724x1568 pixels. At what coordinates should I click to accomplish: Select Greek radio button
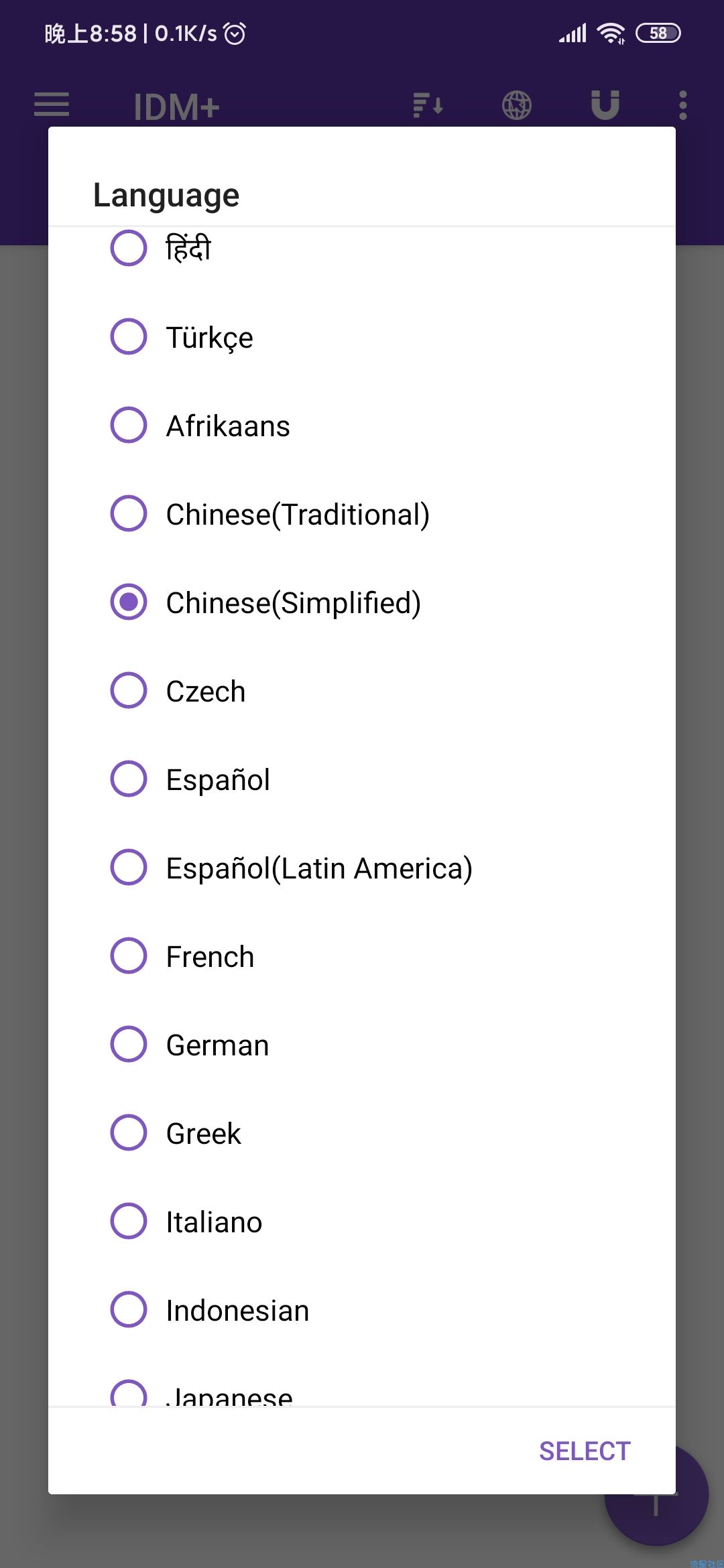coord(129,1132)
